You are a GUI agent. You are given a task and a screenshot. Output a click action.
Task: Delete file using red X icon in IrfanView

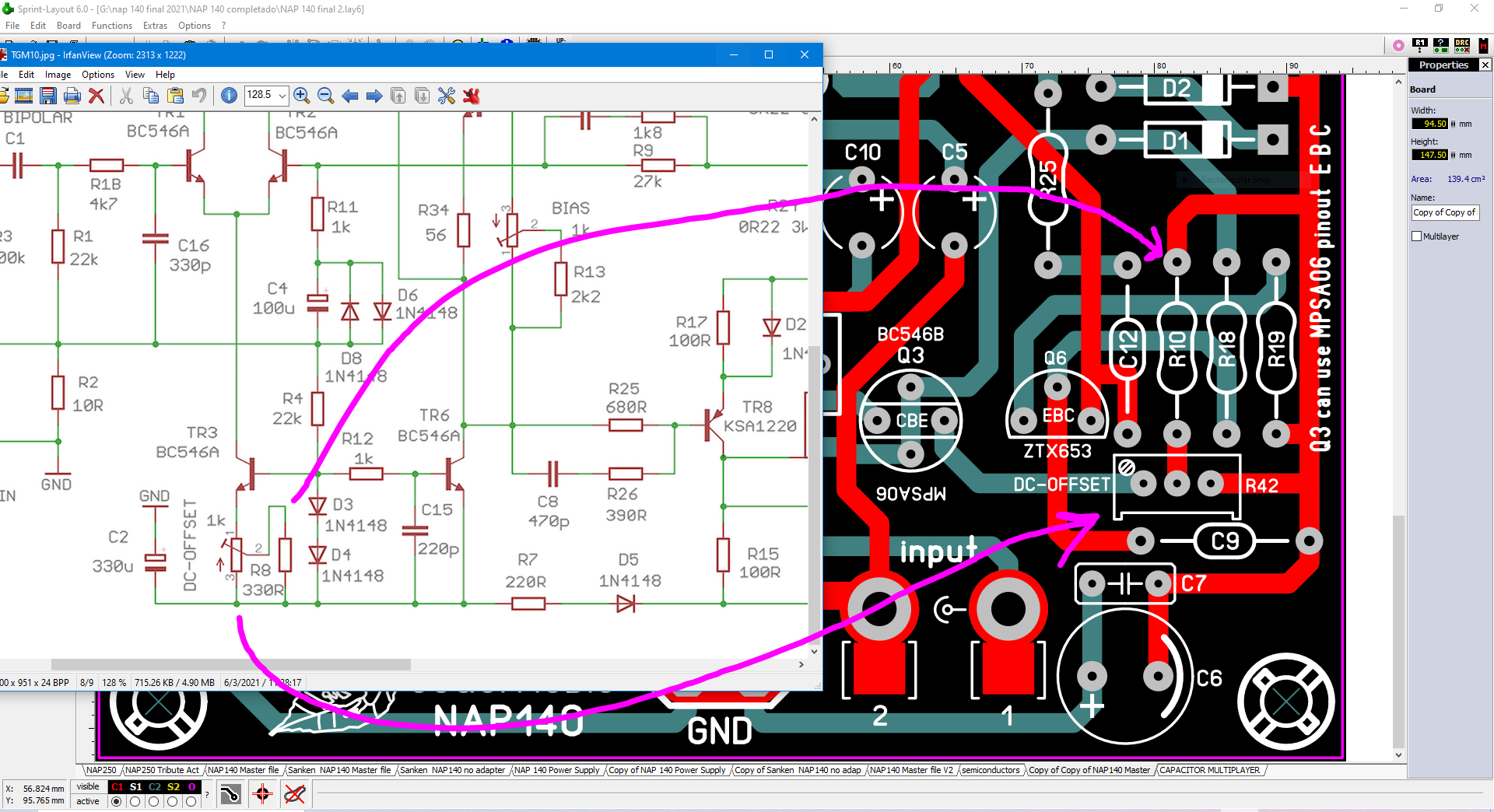pos(96,96)
